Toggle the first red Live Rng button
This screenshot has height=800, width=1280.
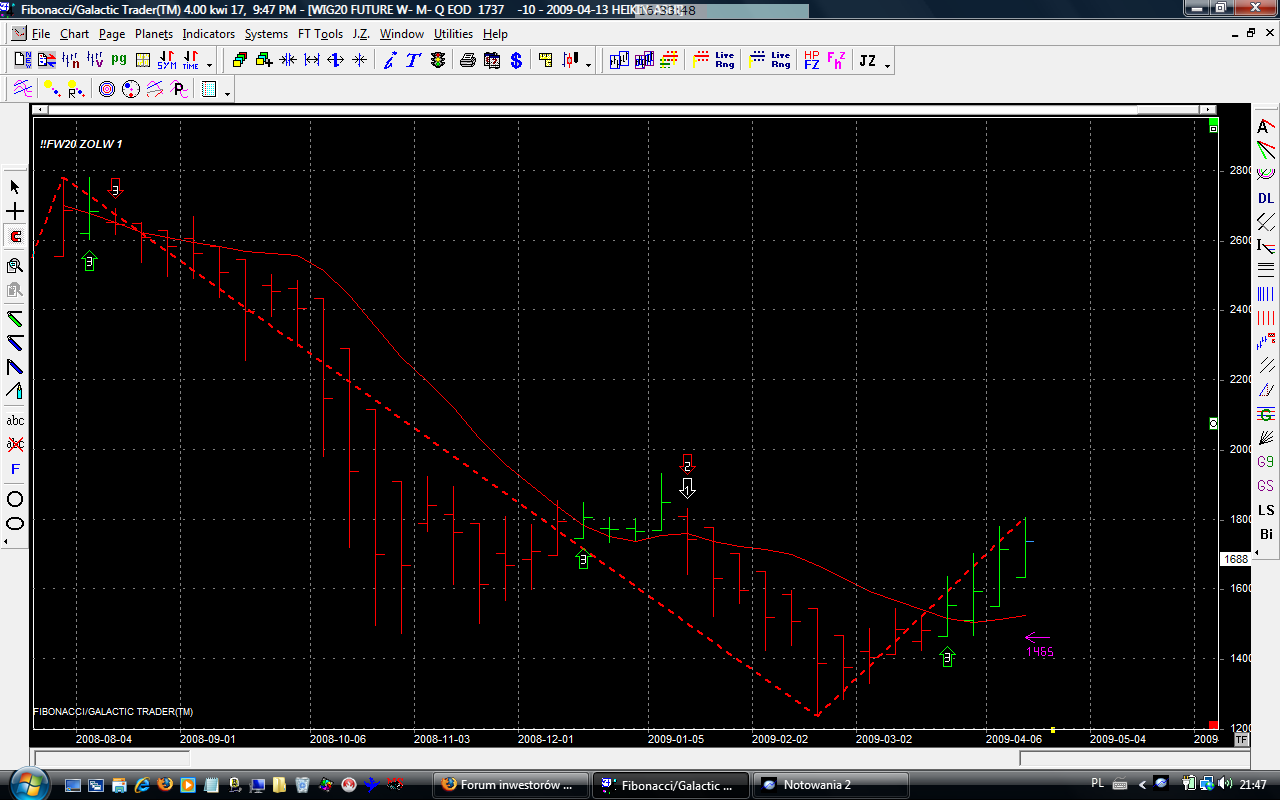(x=725, y=61)
